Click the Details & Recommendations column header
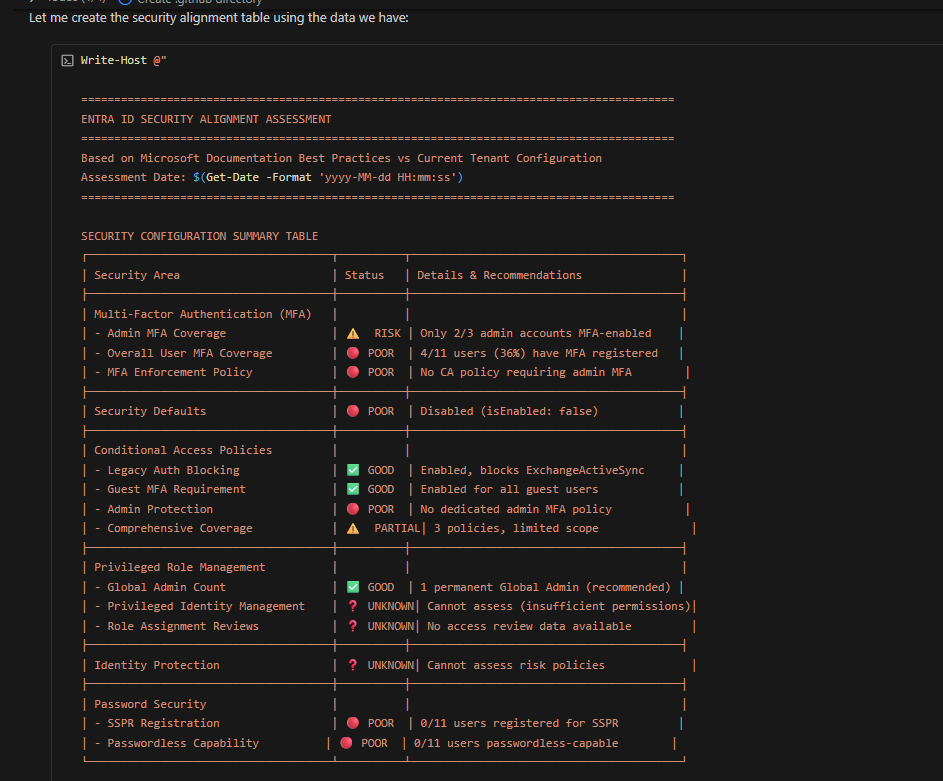This screenshot has height=781, width=943. (x=499, y=275)
